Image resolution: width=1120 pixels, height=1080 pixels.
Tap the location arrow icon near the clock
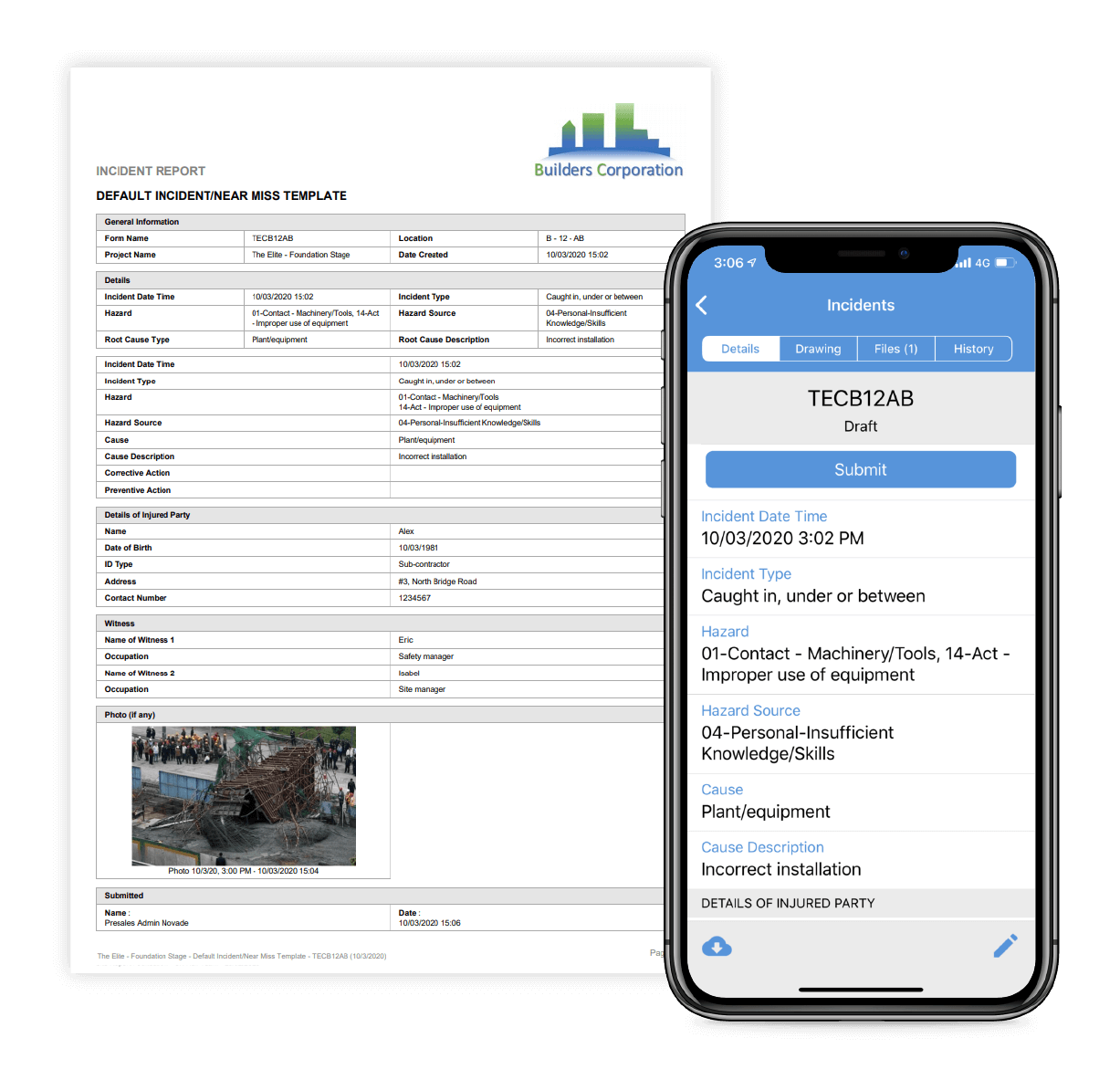[x=749, y=263]
